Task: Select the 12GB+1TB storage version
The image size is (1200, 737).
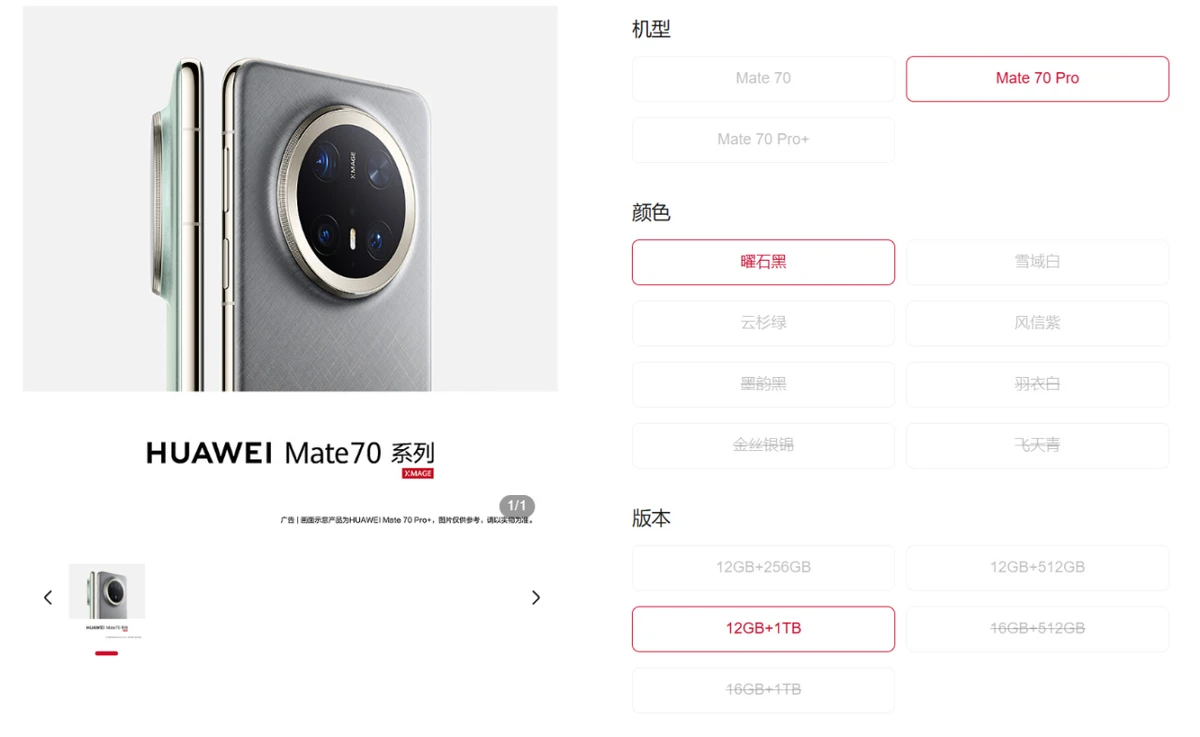Action: pyautogui.click(x=763, y=628)
